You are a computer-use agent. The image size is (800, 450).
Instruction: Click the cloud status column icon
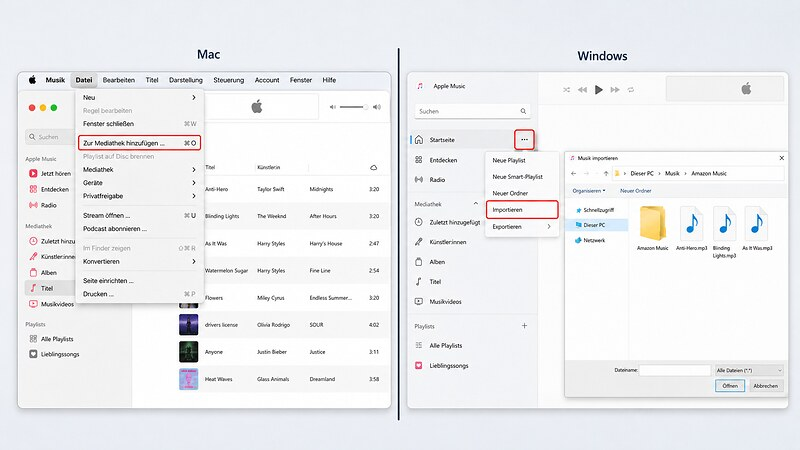[x=373, y=167]
